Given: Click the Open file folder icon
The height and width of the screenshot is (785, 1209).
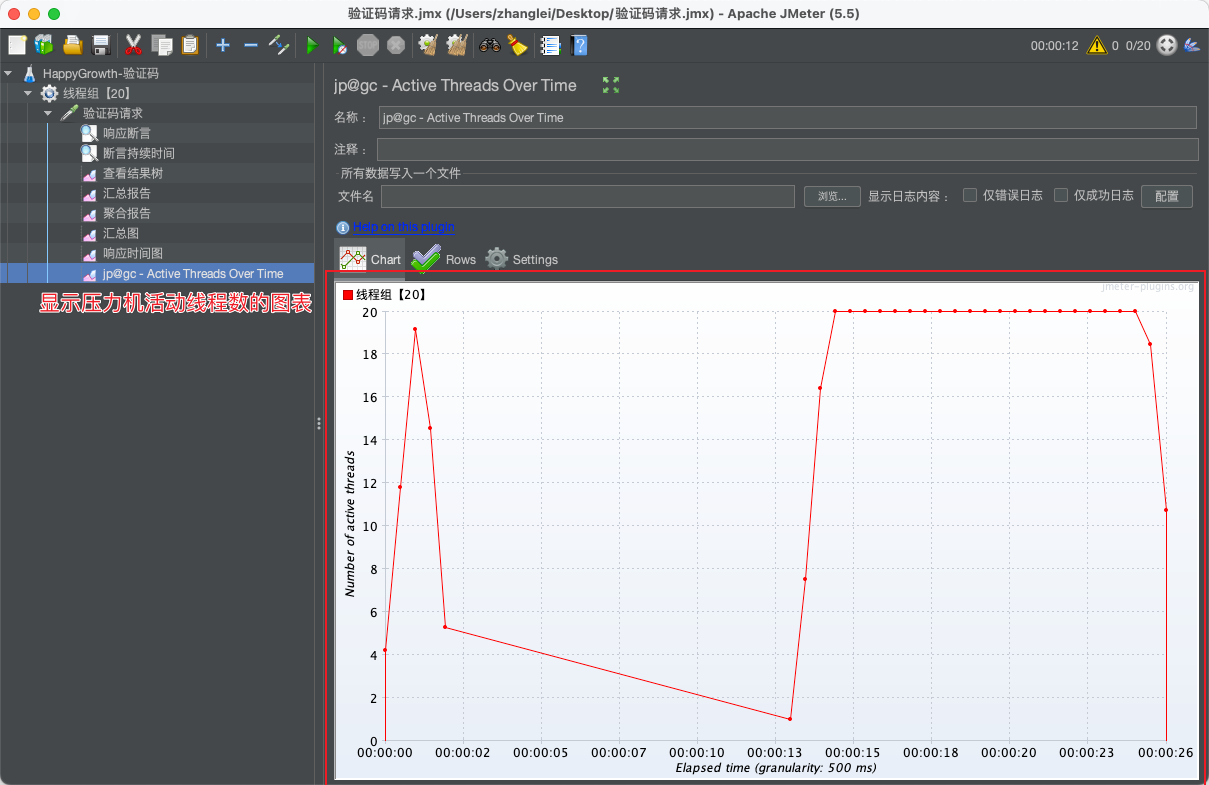Looking at the screenshot, I should coord(73,45).
